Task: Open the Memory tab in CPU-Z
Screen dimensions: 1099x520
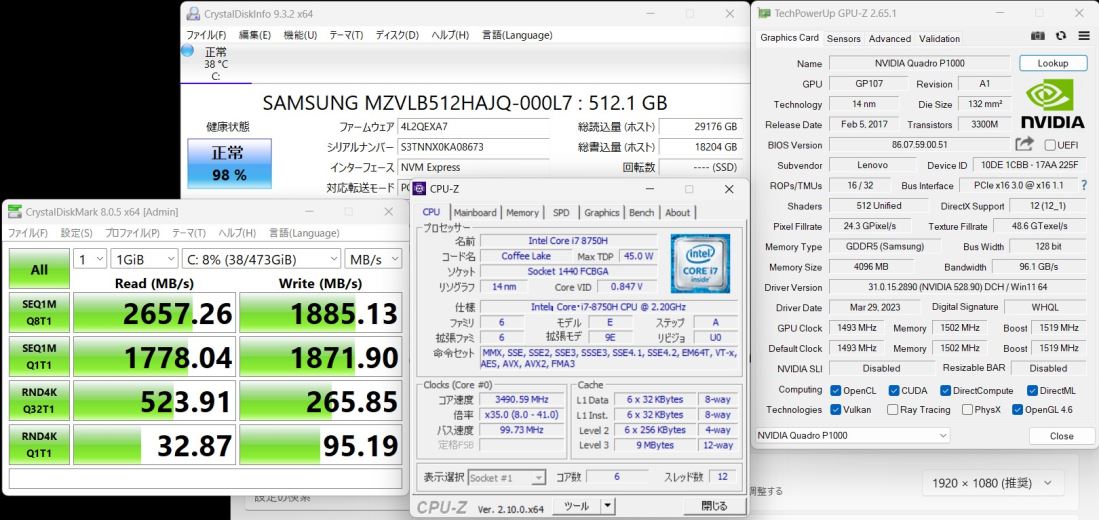Action: [522, 212]
